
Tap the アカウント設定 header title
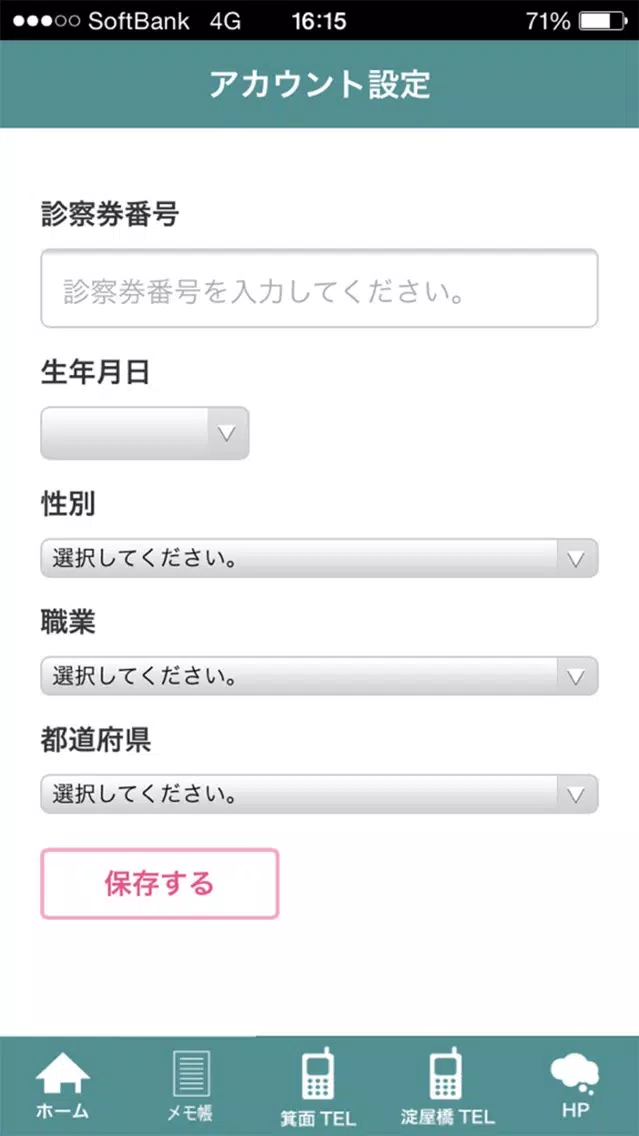pos(320,84)
